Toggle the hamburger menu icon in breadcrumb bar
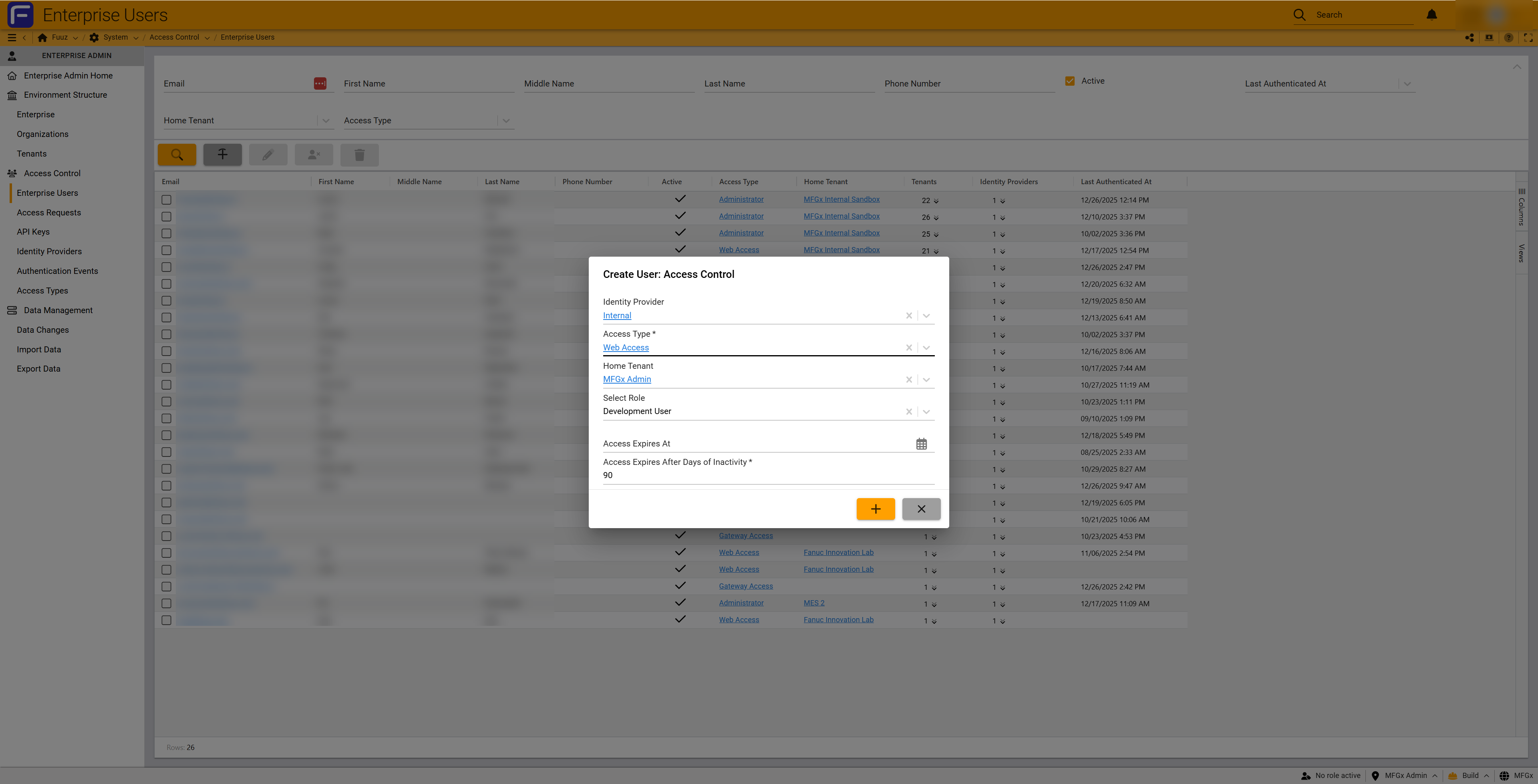Image resolution: width=1538 pixels, height=784 pixels. (x=11, y=37)
